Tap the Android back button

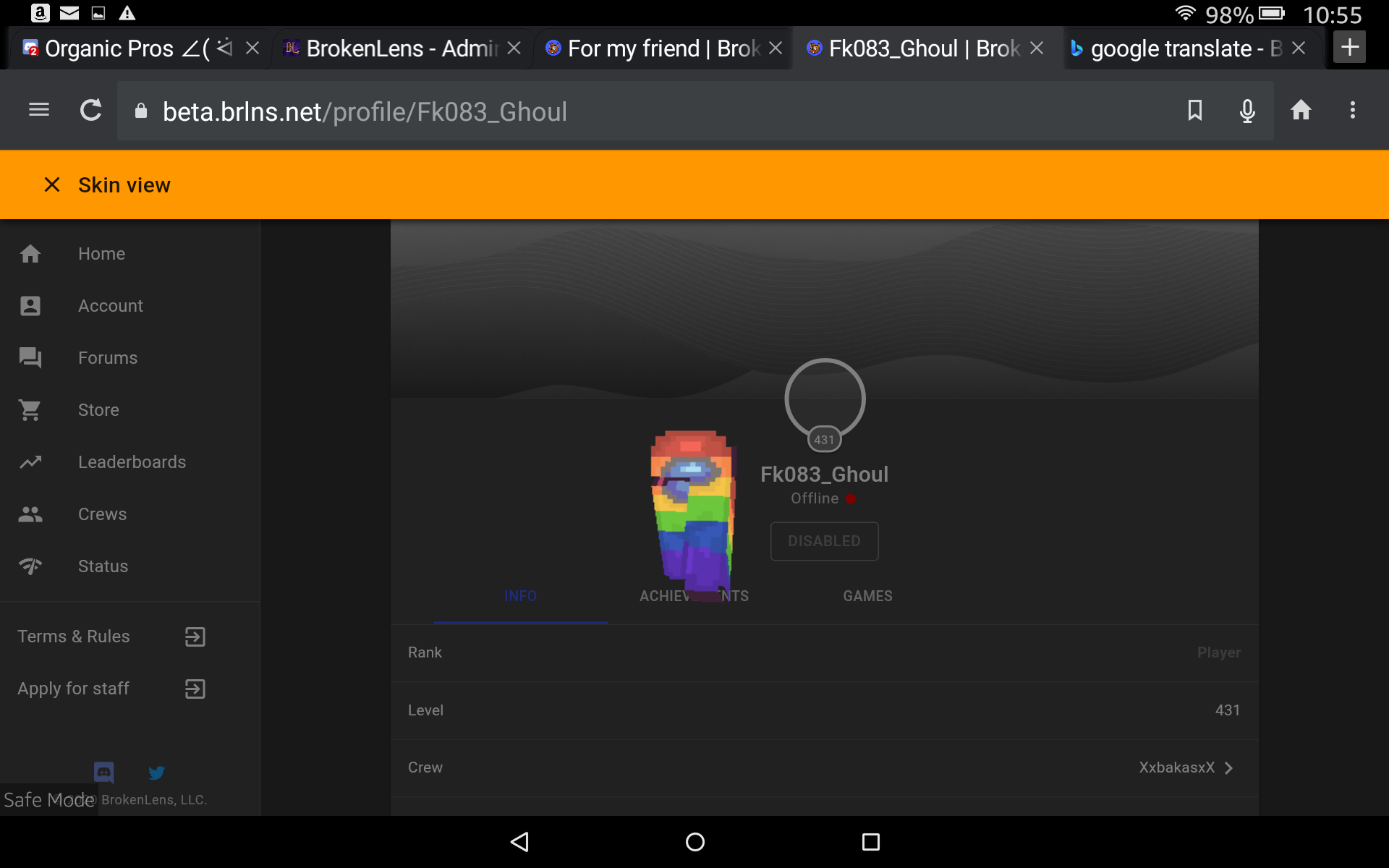(520, 842)
